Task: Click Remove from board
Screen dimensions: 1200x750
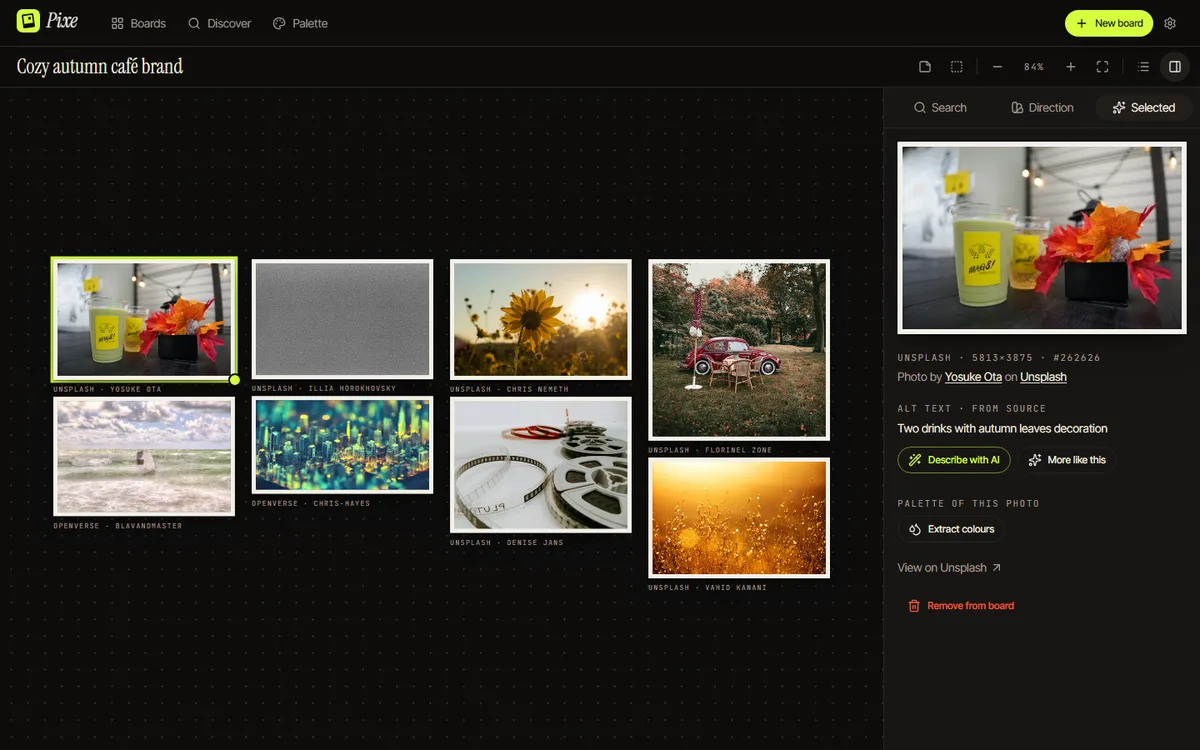Action: click(x=960, y=606)
